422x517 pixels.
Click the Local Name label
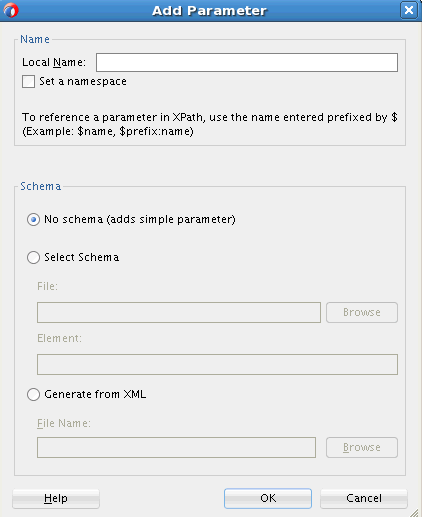click(54, 62)
